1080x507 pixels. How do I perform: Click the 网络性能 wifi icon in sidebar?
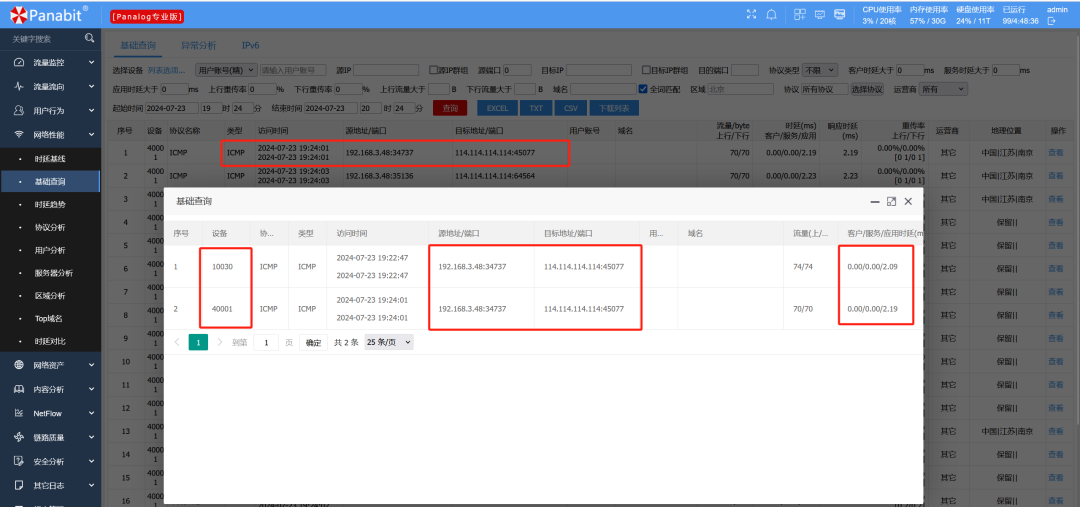pyautogui.click(x=19, y=135)
